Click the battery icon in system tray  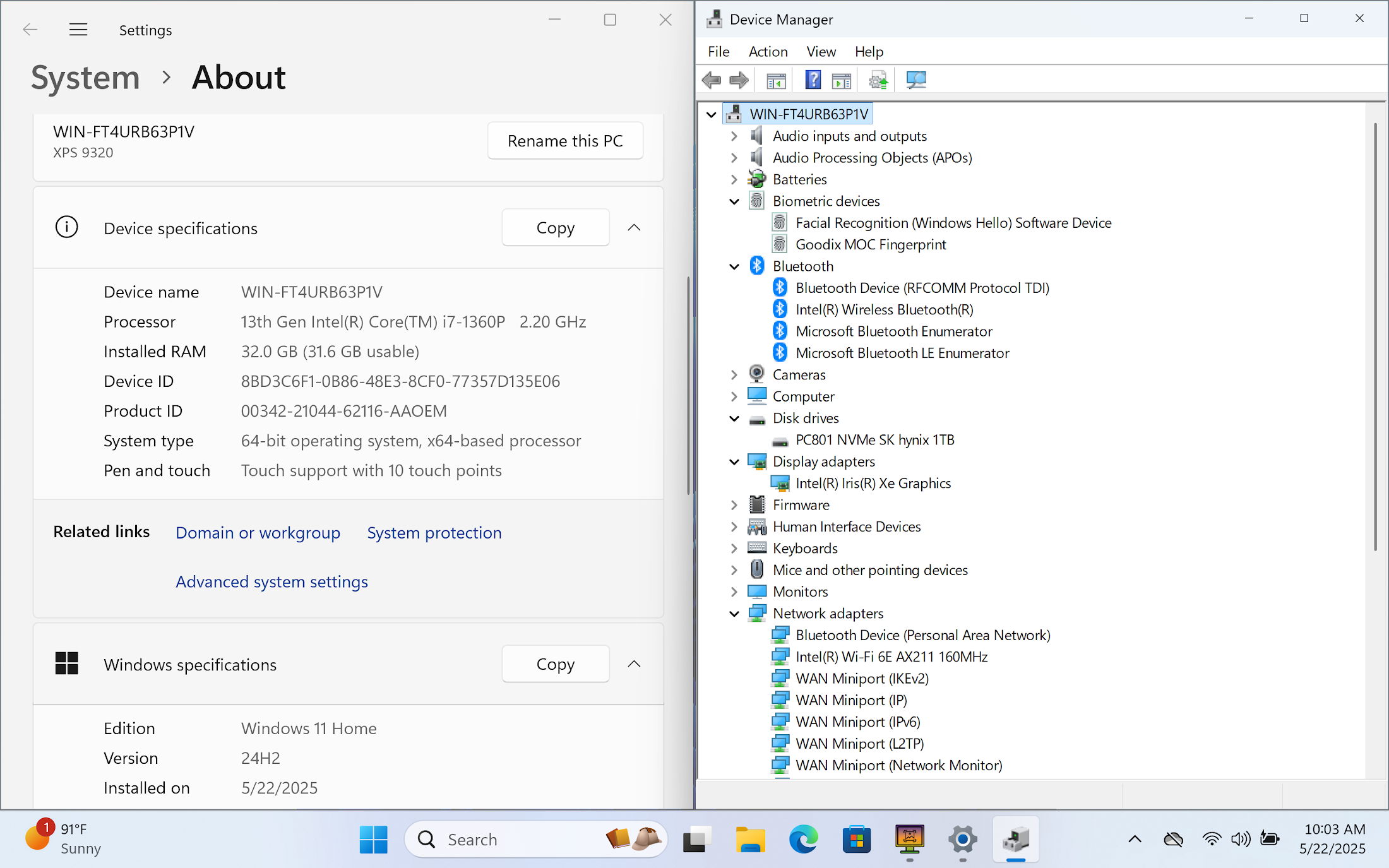[1270, 839]
